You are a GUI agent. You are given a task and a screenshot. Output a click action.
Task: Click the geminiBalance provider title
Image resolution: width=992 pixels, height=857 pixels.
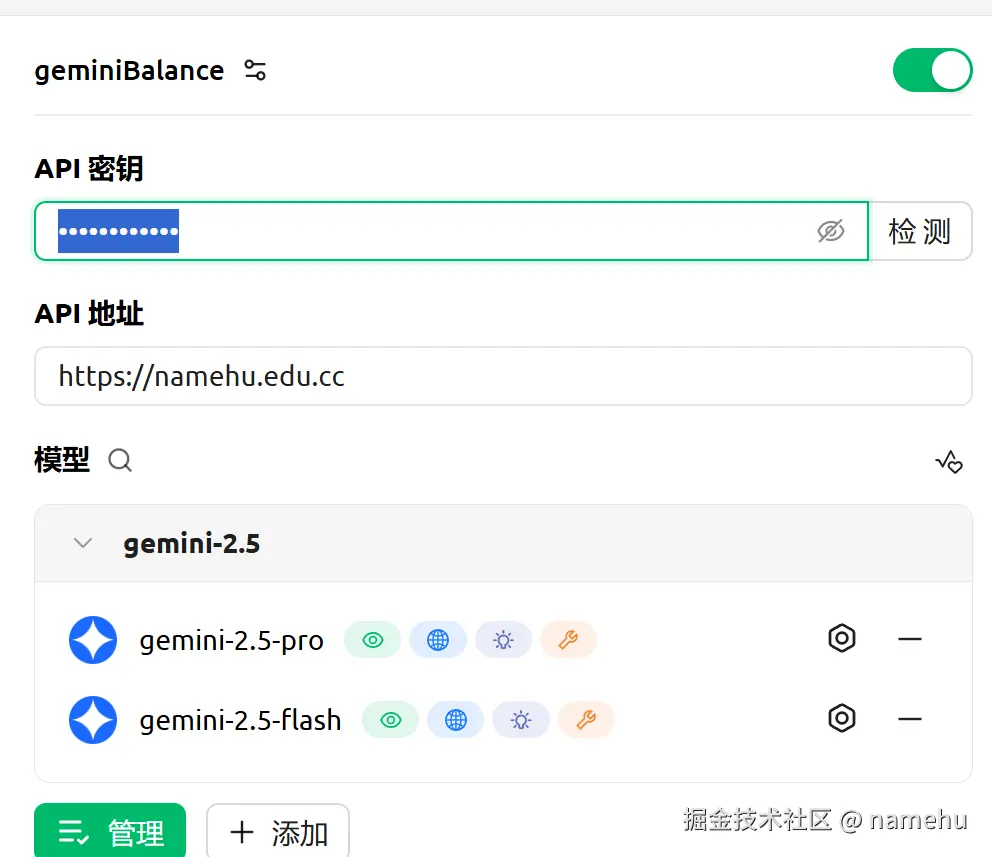tap(129, 70)
